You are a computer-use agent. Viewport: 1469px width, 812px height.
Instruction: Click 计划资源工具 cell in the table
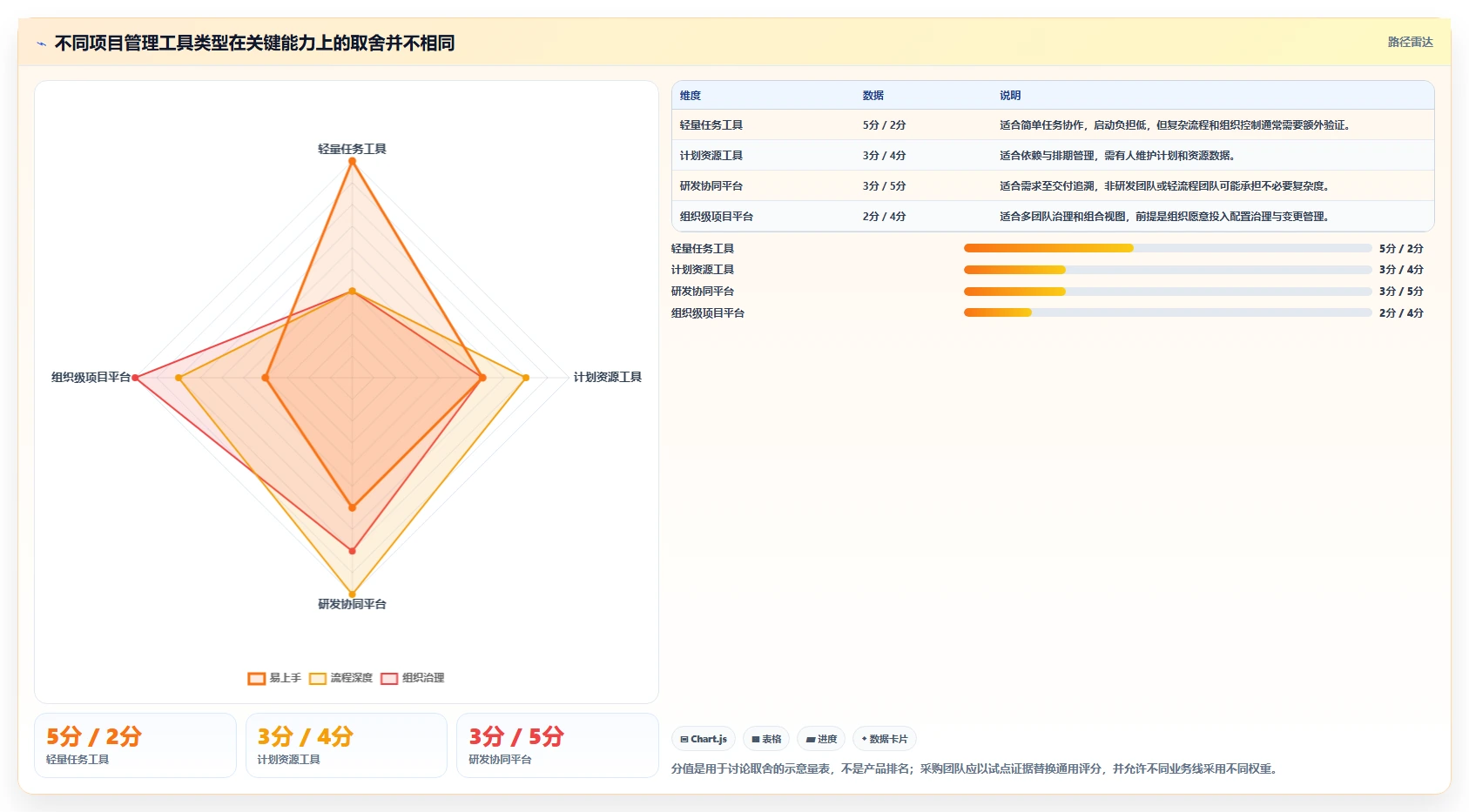tap(711, 156)
